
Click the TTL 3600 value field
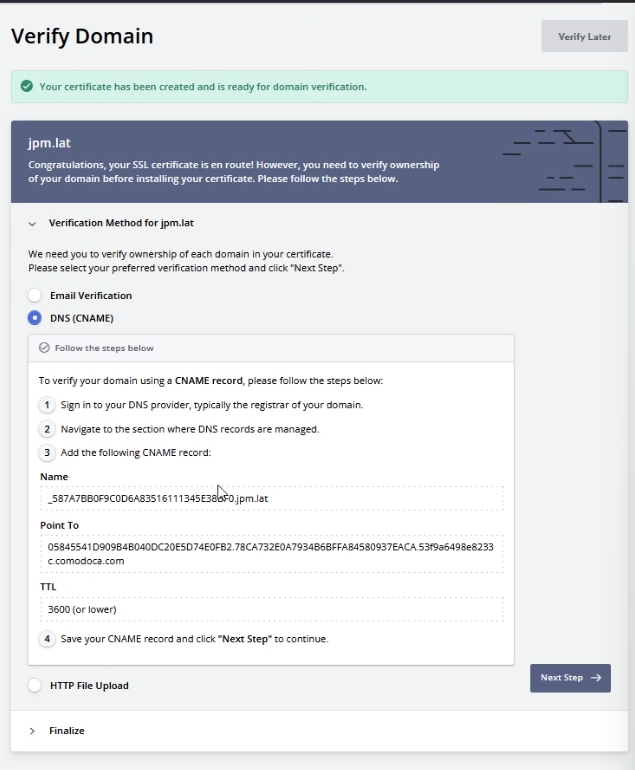271,609
